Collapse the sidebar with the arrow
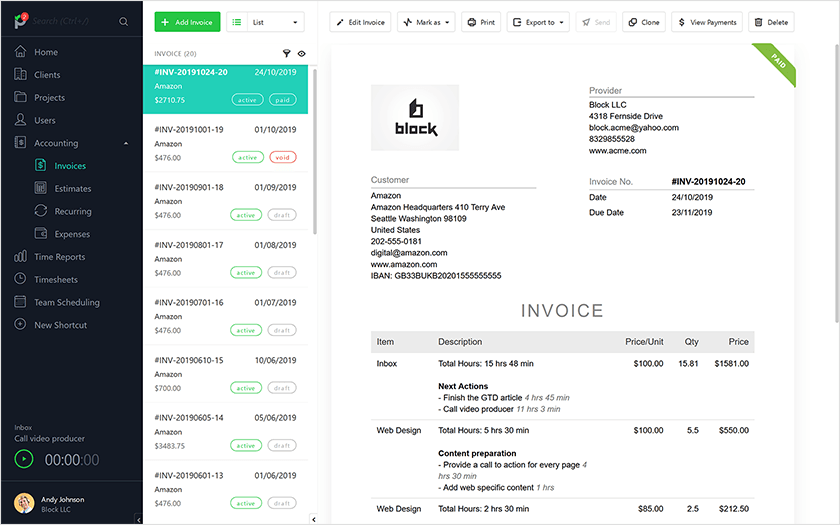The height and width of the screenshot is (525, 840). click(139, 519)
